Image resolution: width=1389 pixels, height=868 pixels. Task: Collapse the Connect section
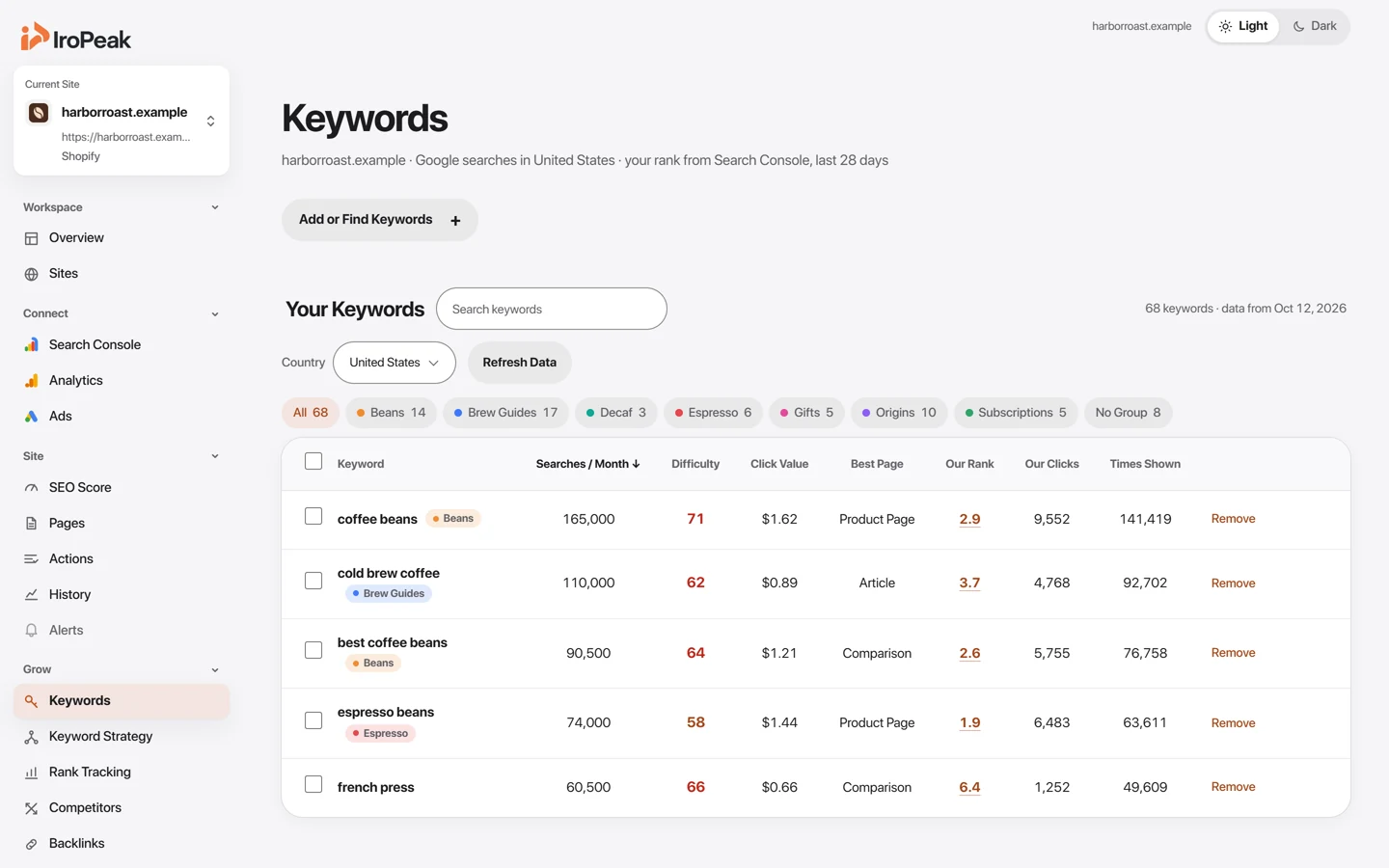(x=215, y=314)
